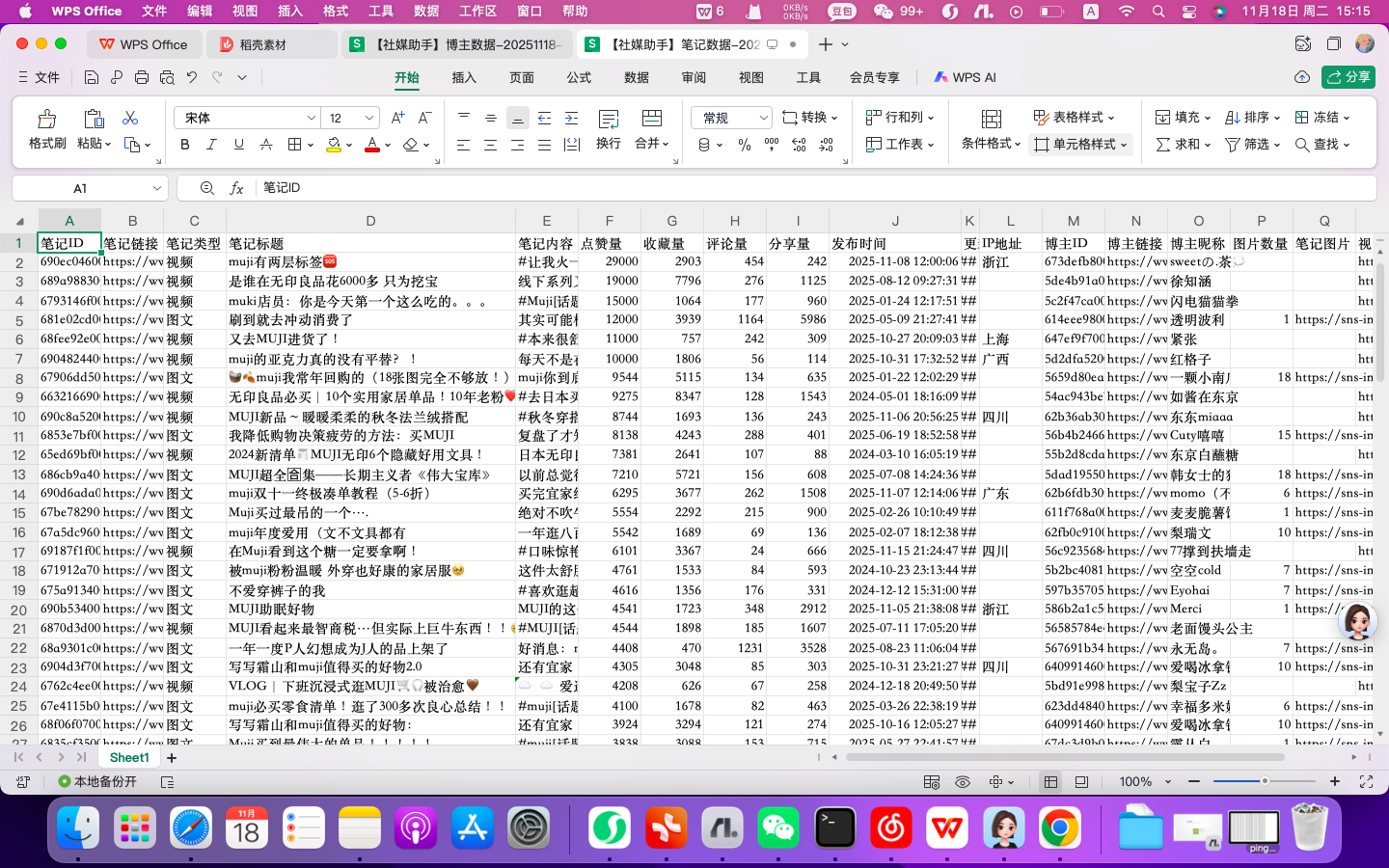This screenshot has width=1389, height=868.
Task: Toggle bold formatting
Action: 185,145
